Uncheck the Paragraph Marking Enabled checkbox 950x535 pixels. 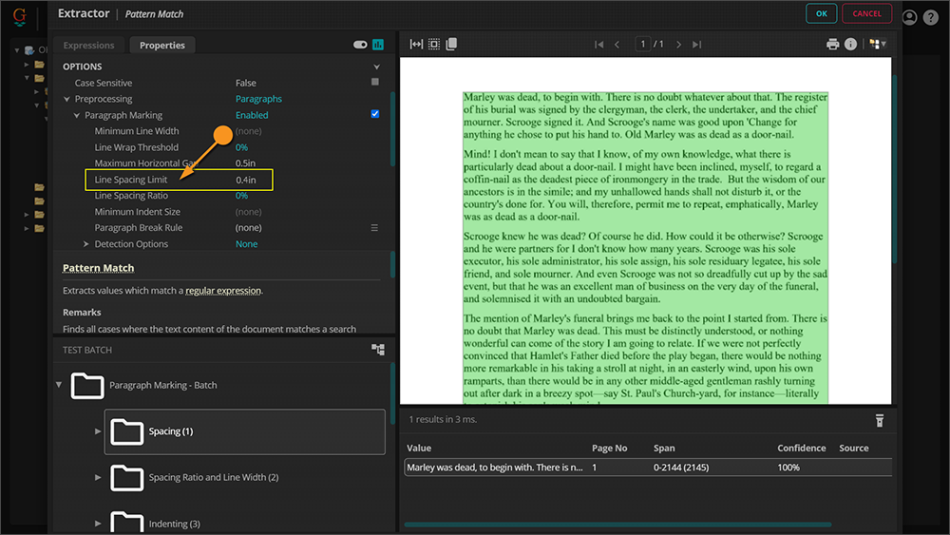click(375, 114)
